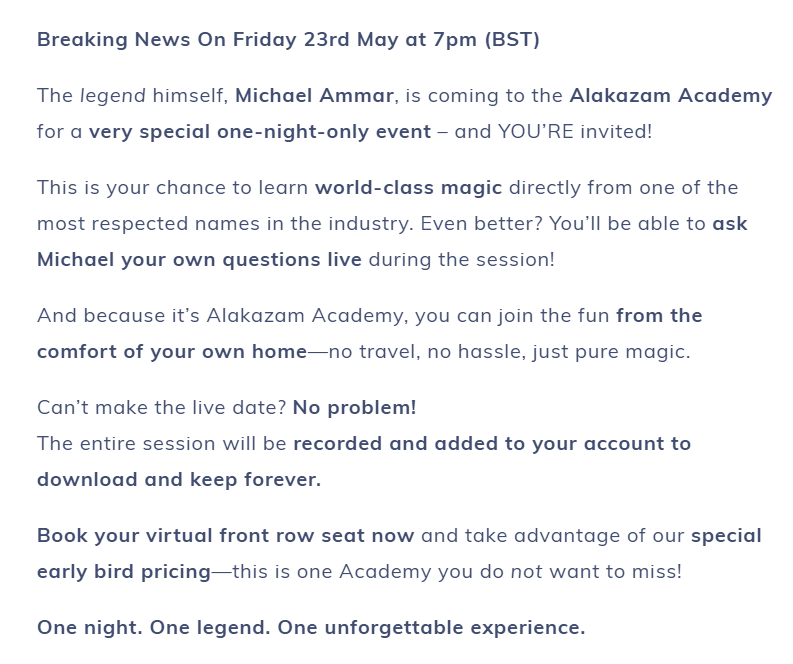The image size is (793, 664).
Task: Click the bold 'download and keep forever.'
Action: (179, 479)
